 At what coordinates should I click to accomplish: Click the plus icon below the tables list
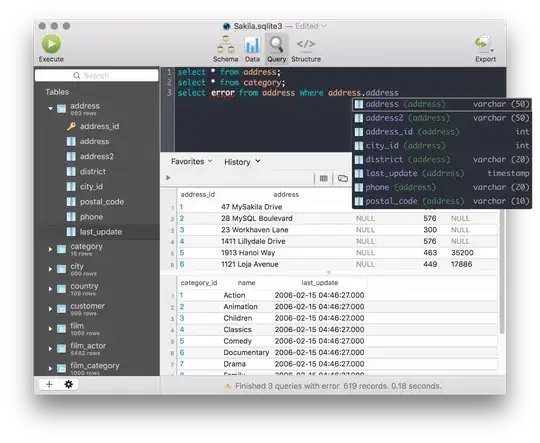(x=49, y=384)
